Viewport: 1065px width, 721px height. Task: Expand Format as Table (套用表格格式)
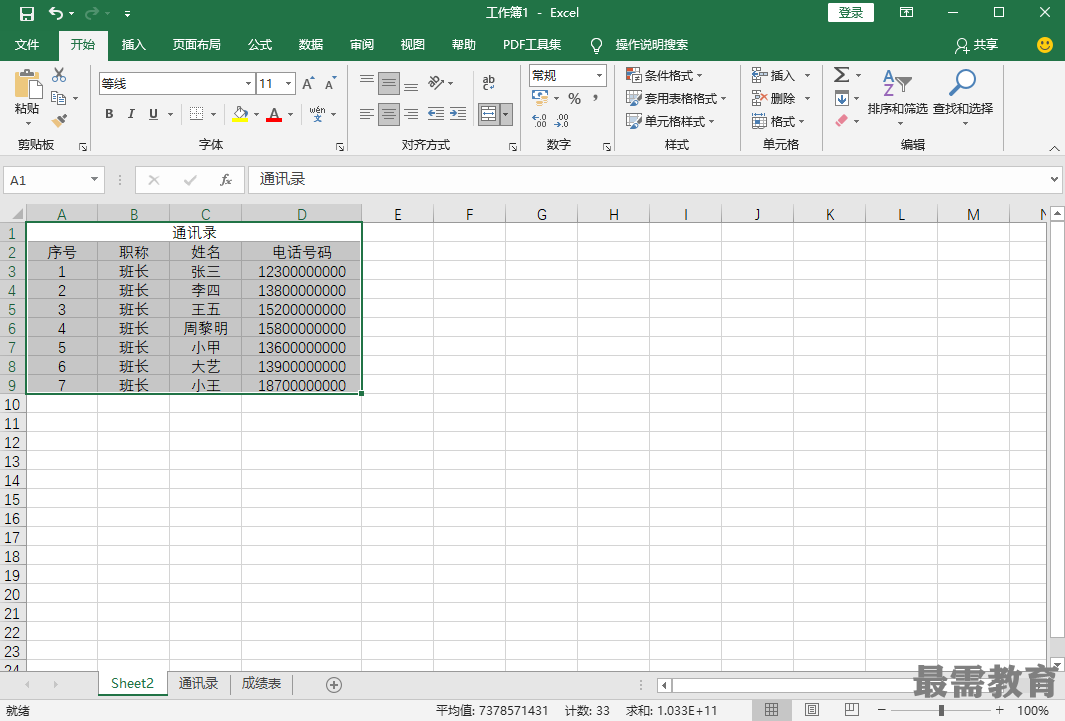[x=676, y=98]
